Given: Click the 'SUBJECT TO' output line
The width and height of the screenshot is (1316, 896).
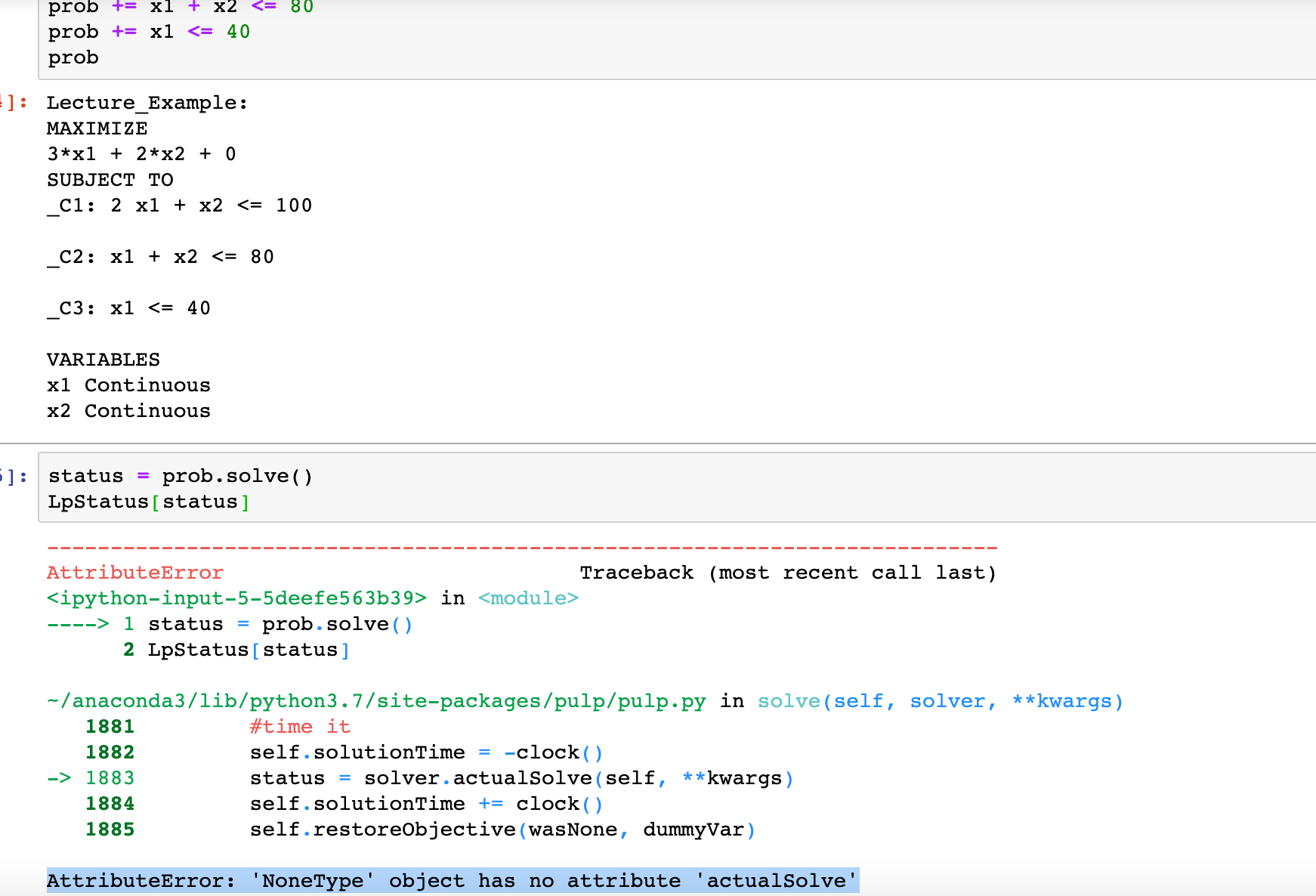Looking at the screenshot, I should pyautogui.click(x=110, y=180).
